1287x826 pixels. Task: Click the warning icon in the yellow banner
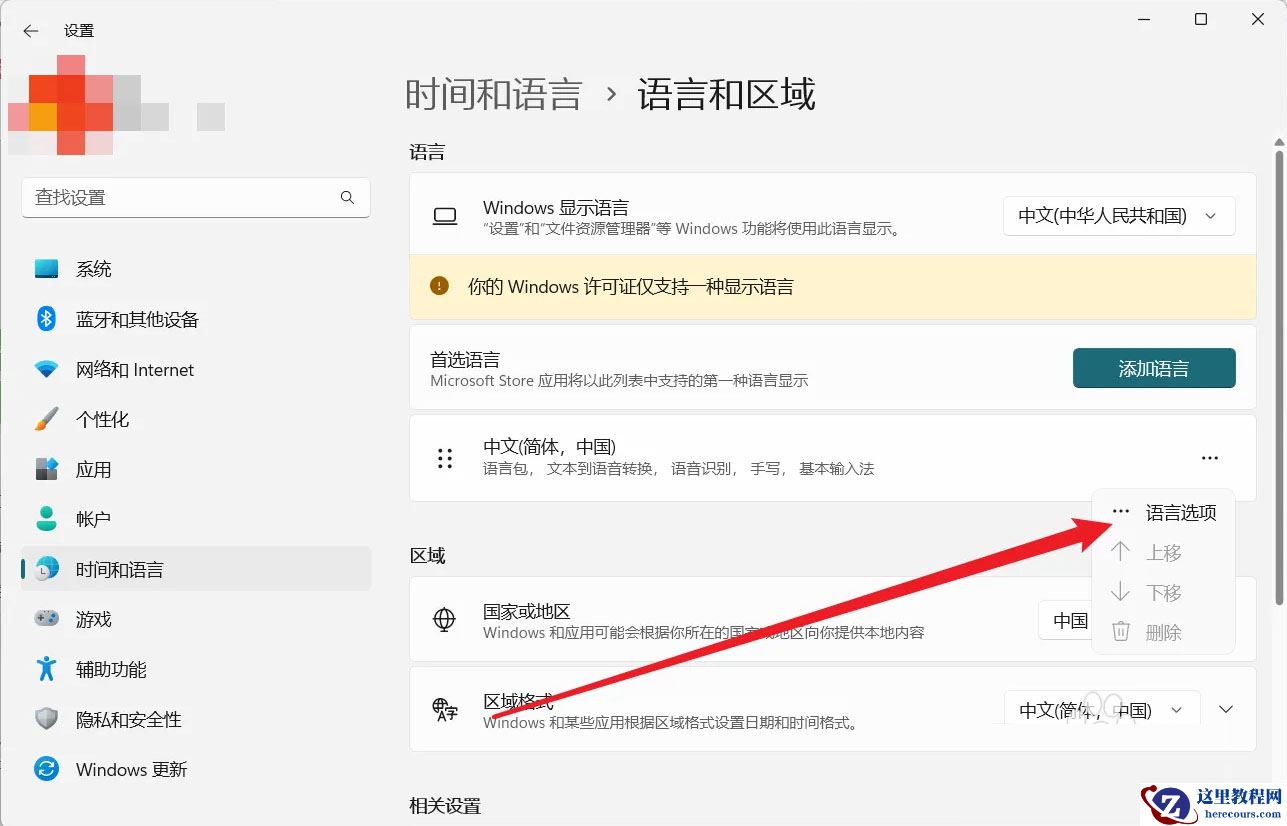(438, 286)
